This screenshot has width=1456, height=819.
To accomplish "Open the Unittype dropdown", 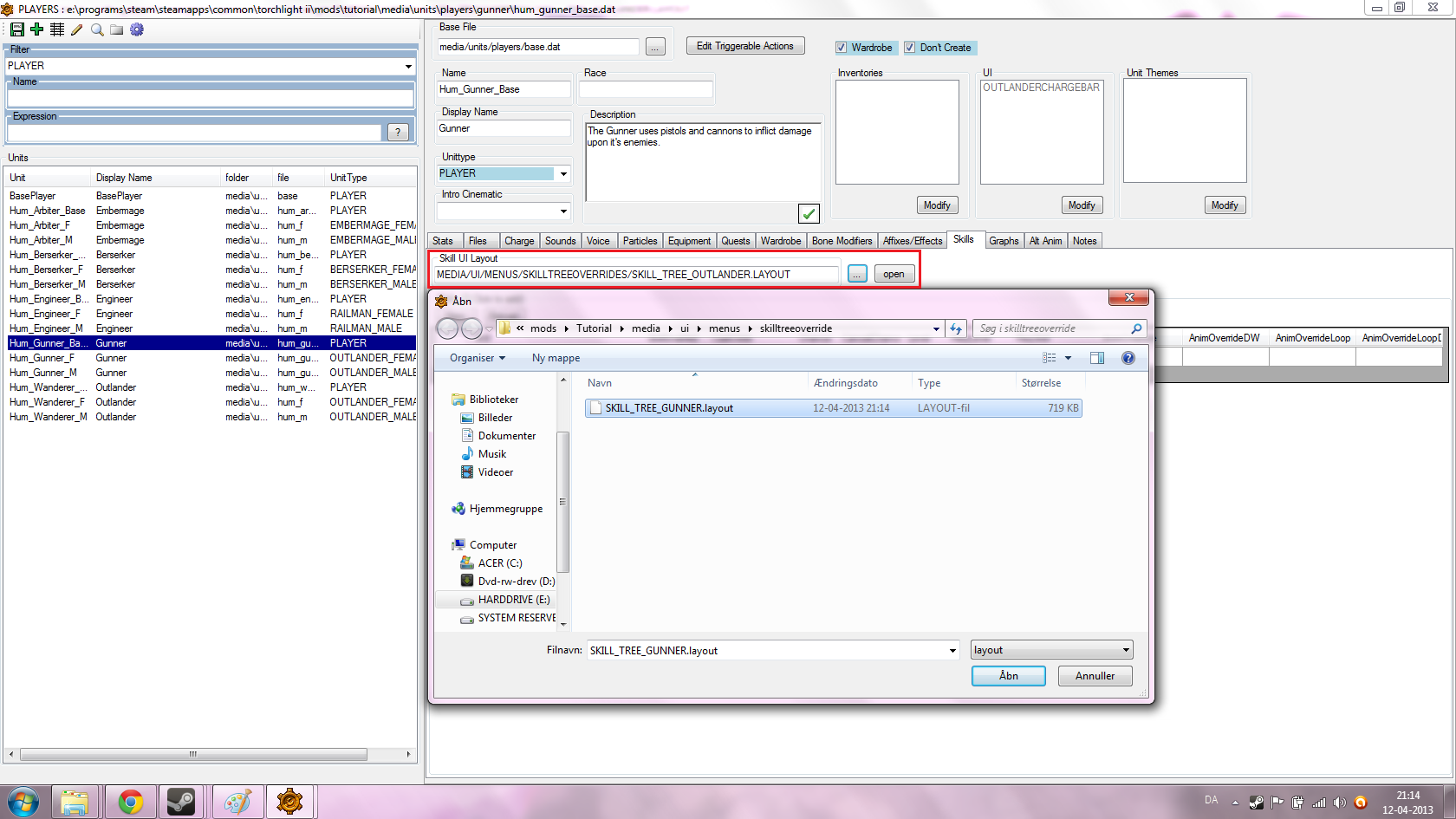I will coord(563,173).
